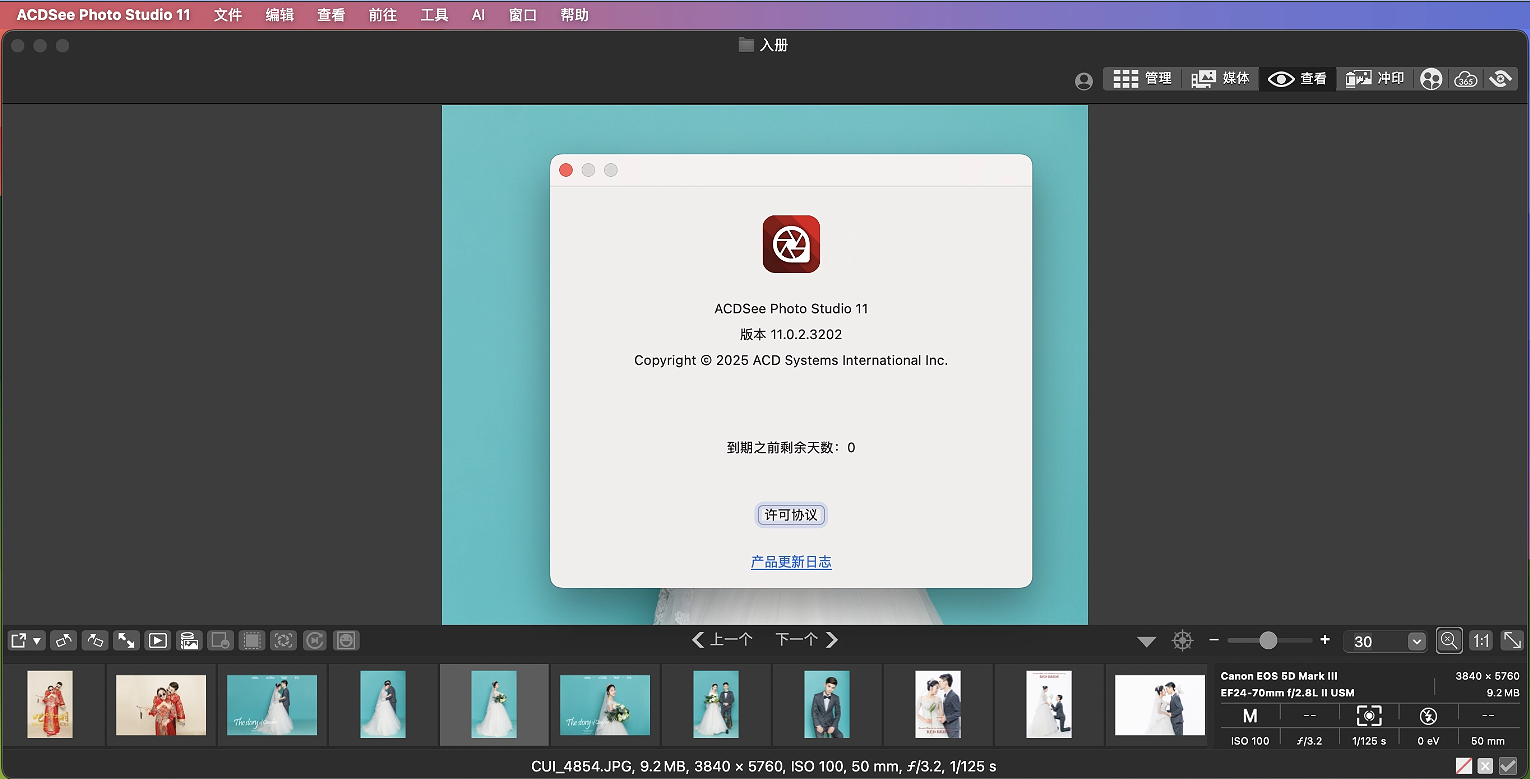This screenshot has width=1530, height=779.
Task: Switch to the 管理 mode tab
Action: pyautogui.click(x=1142, y=78)
